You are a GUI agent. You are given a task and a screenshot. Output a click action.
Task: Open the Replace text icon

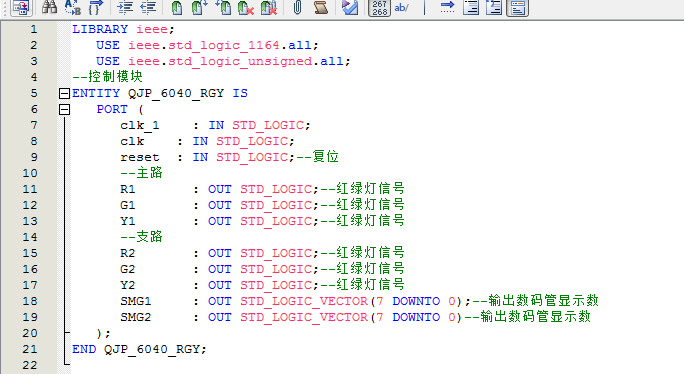(x=72, y=7)
